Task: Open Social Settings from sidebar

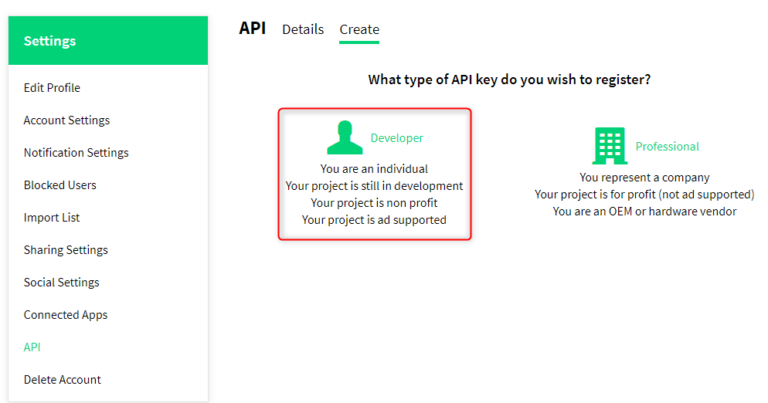Action: coord(62,282)
